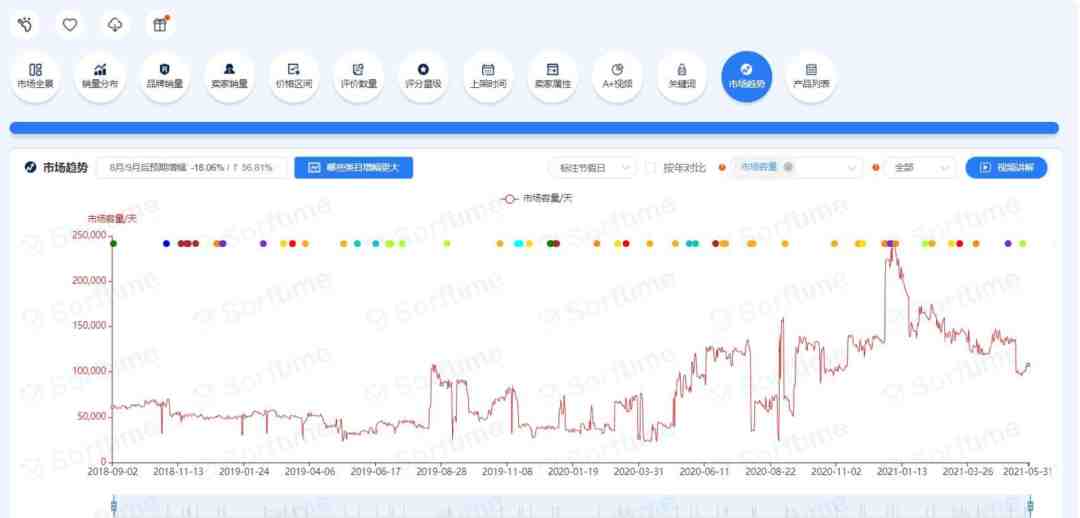Switch to the 销量分布 tab

(100, 76)
